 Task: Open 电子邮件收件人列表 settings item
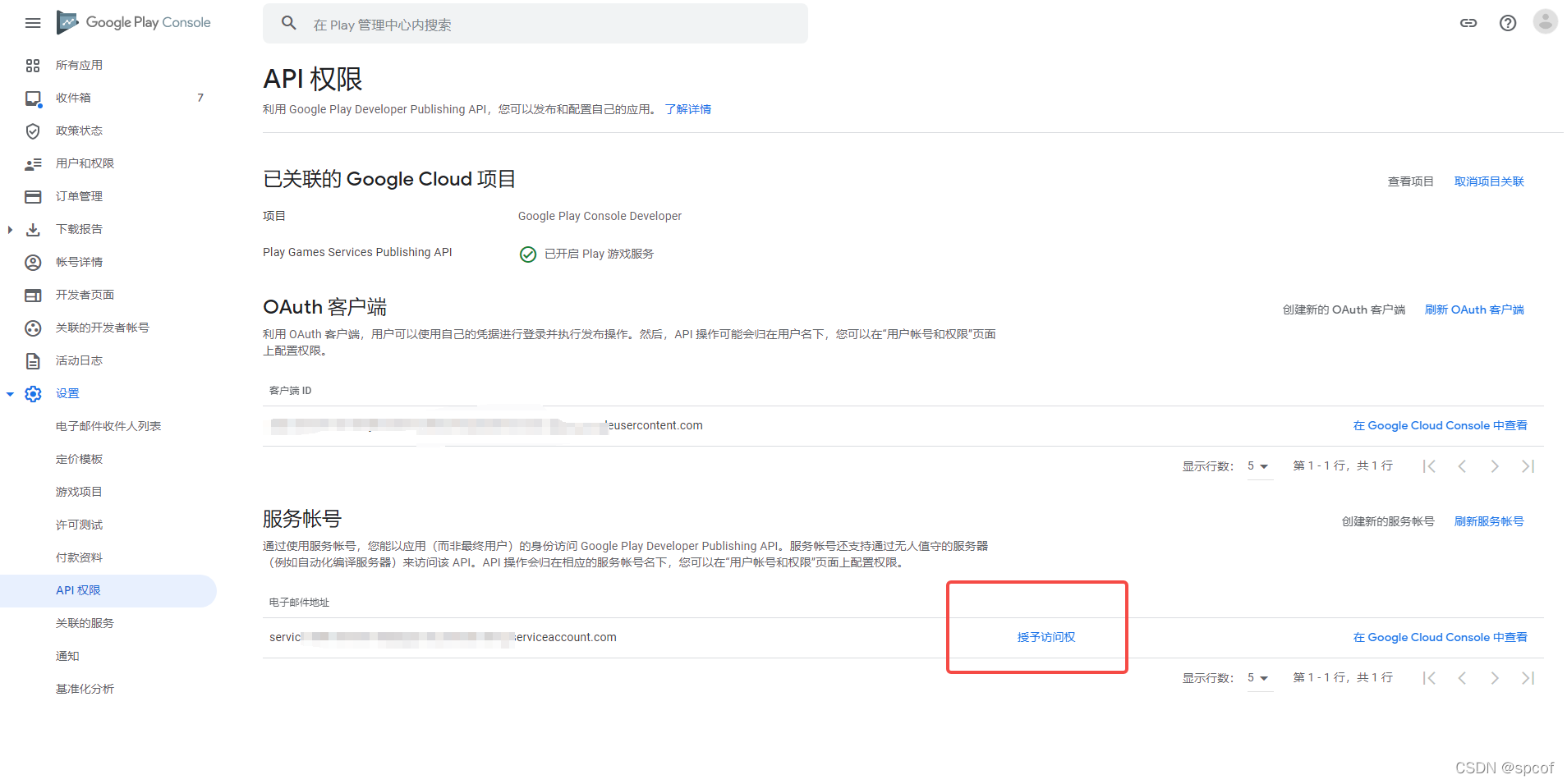[108, 427]
